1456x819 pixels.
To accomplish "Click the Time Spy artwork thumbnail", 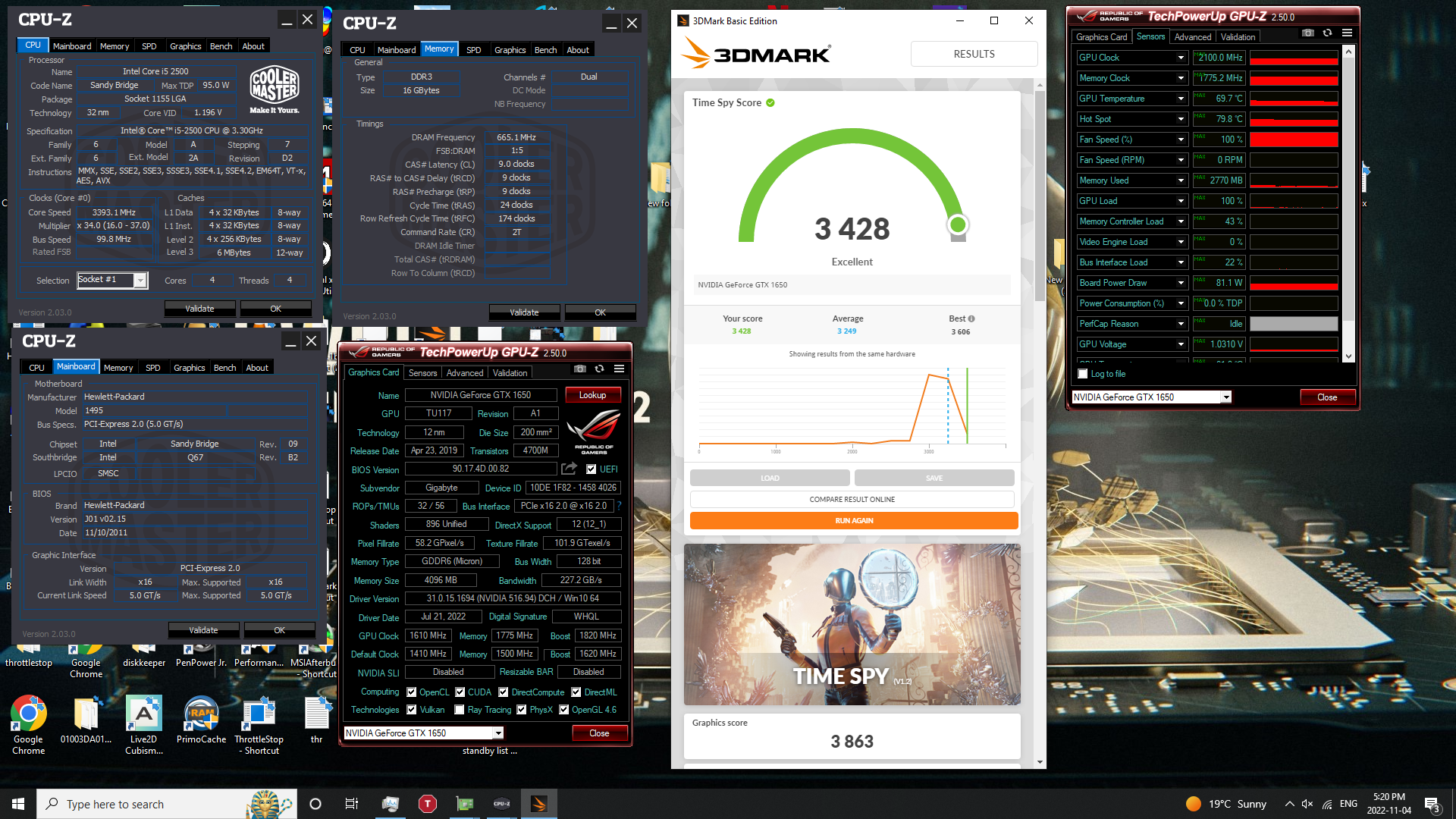I will click(x=852, y=624).
